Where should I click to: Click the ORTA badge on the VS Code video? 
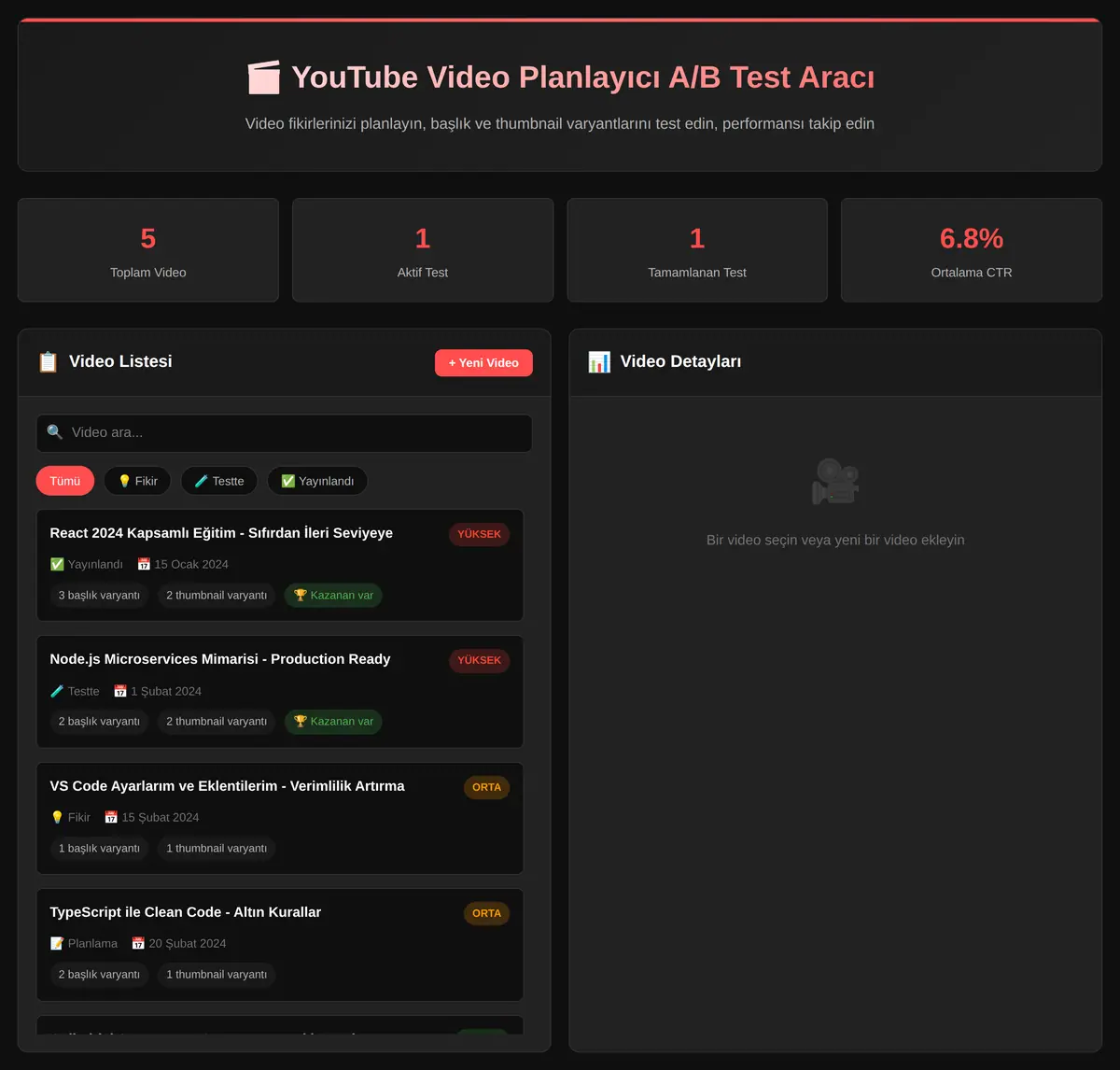coord(486,787)
